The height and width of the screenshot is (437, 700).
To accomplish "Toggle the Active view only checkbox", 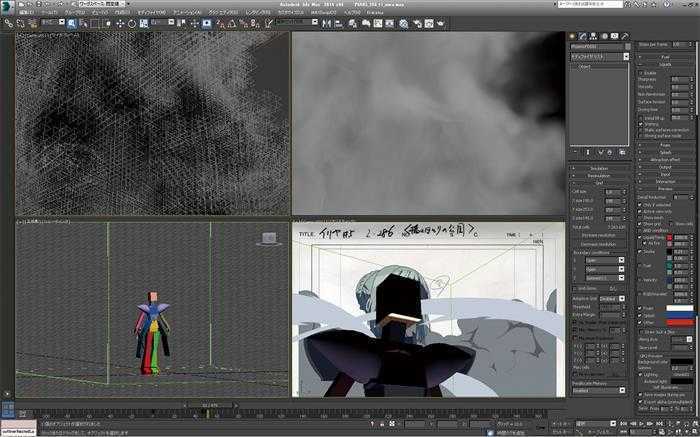I will click(640, 211).
